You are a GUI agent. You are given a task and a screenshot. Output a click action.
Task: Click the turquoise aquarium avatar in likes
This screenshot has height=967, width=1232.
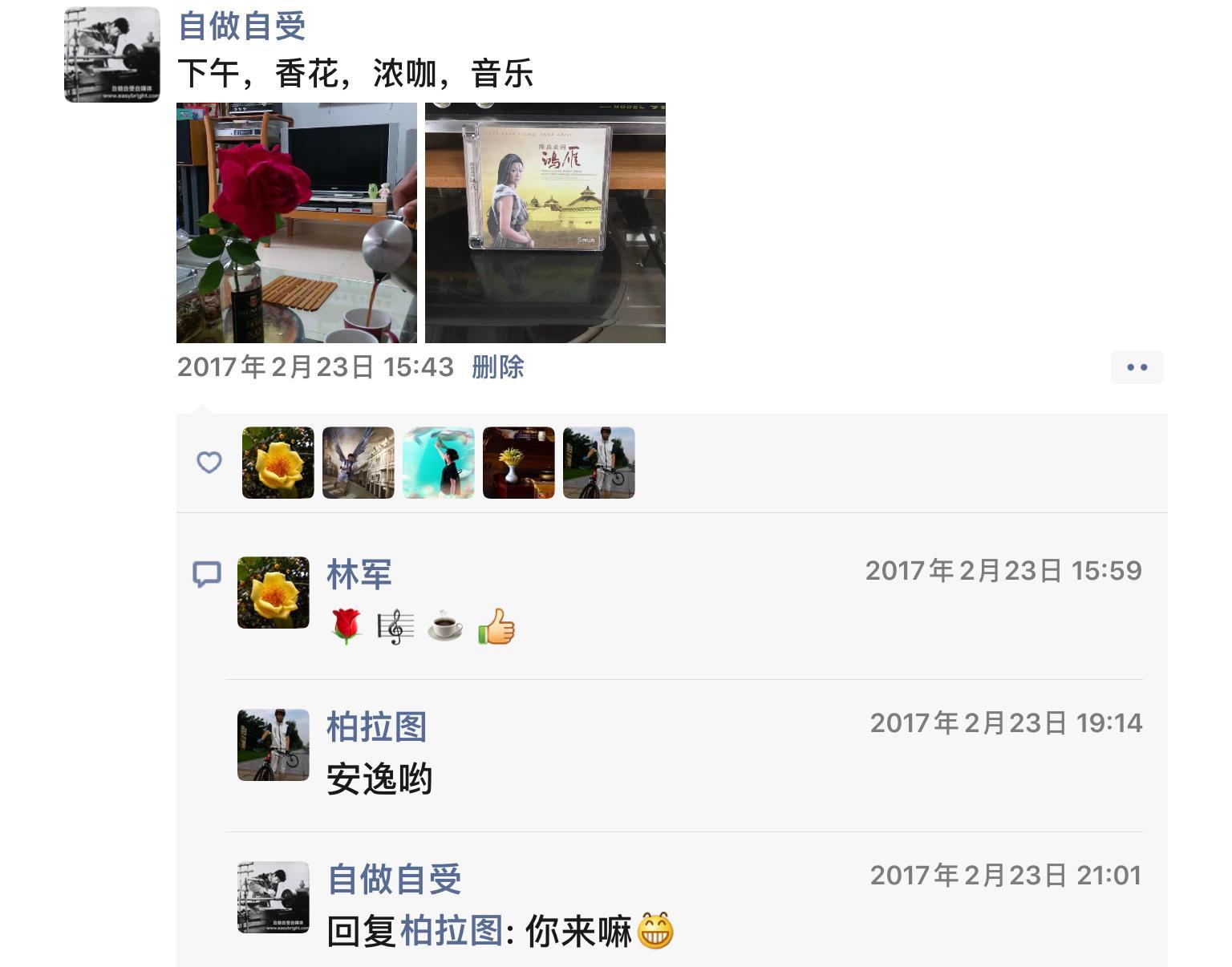tap(439, 463)
